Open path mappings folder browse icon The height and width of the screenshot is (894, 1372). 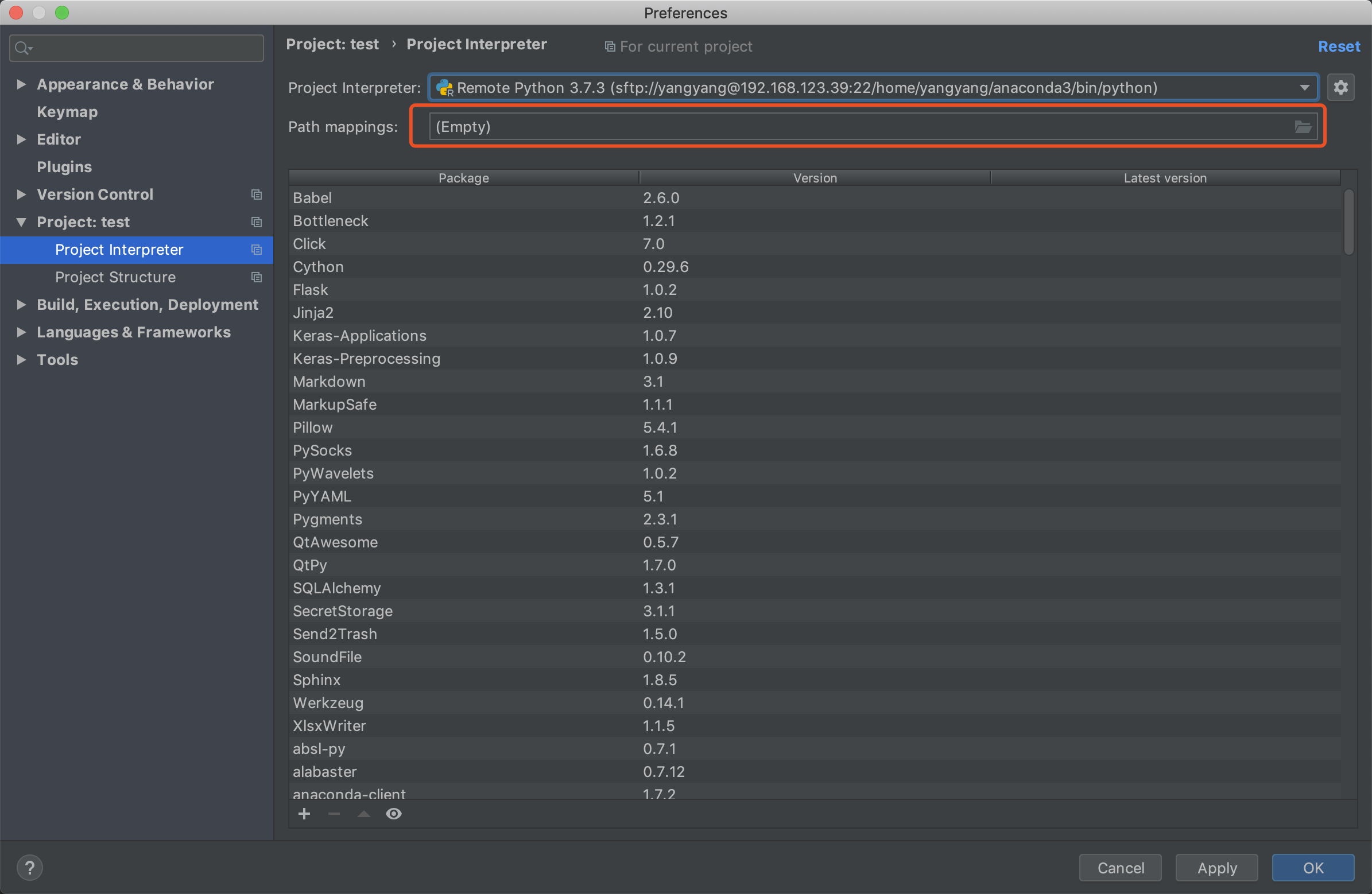1303,127
